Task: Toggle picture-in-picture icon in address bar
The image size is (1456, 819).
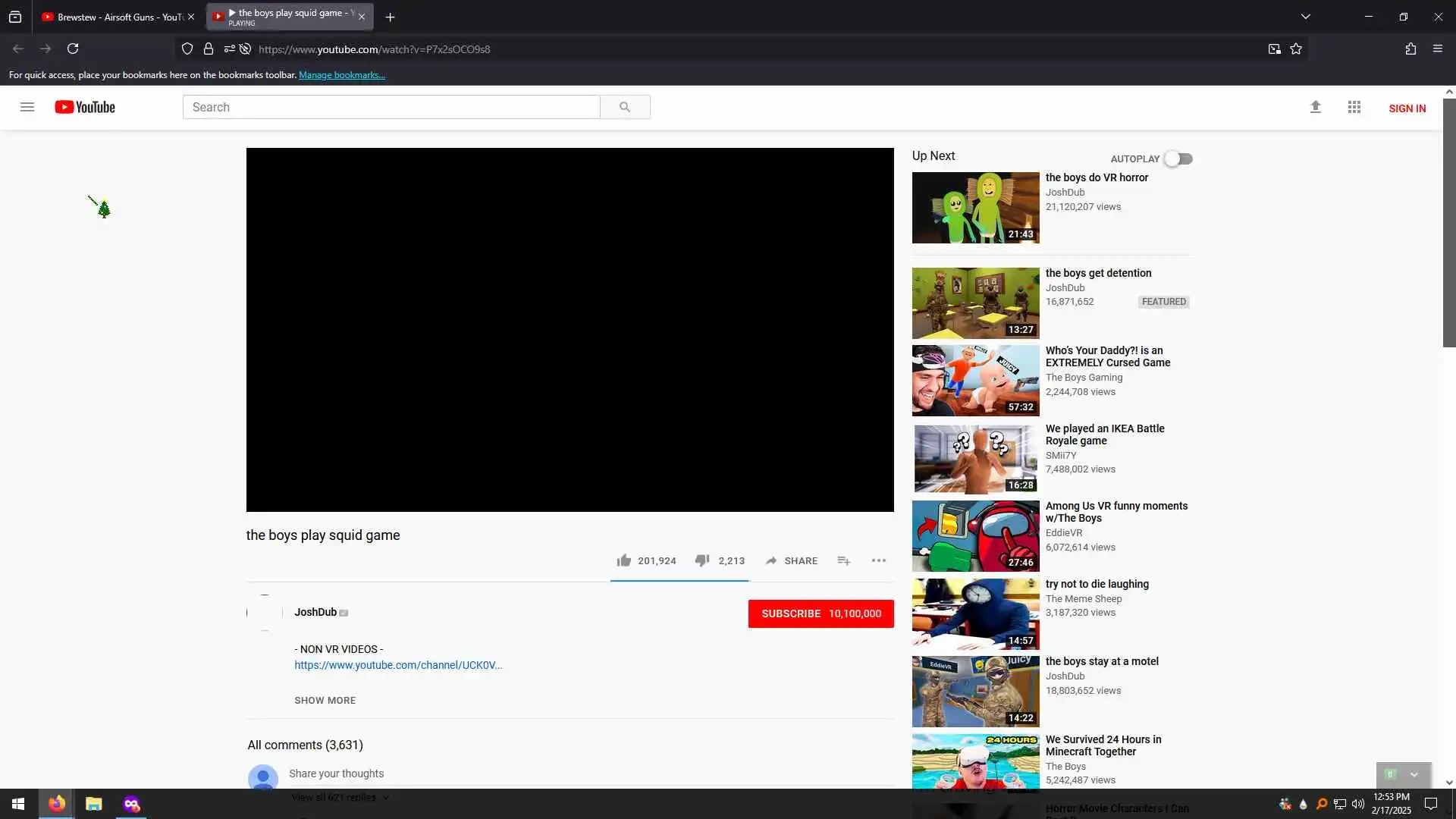Action: tap(1274, 49)
